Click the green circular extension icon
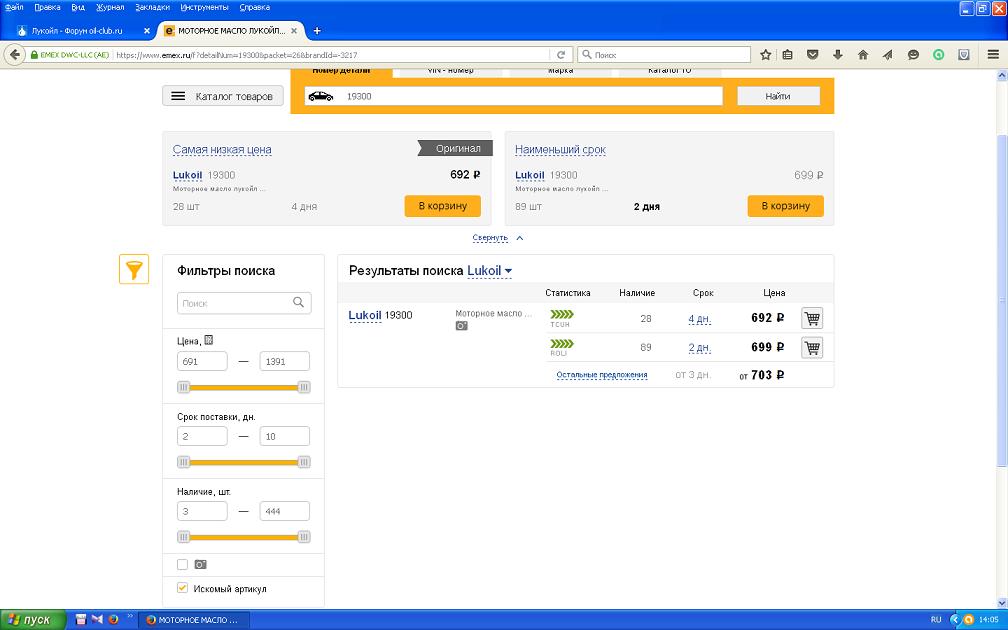This screenshot has height=630, width=1008. click(939, 55)
